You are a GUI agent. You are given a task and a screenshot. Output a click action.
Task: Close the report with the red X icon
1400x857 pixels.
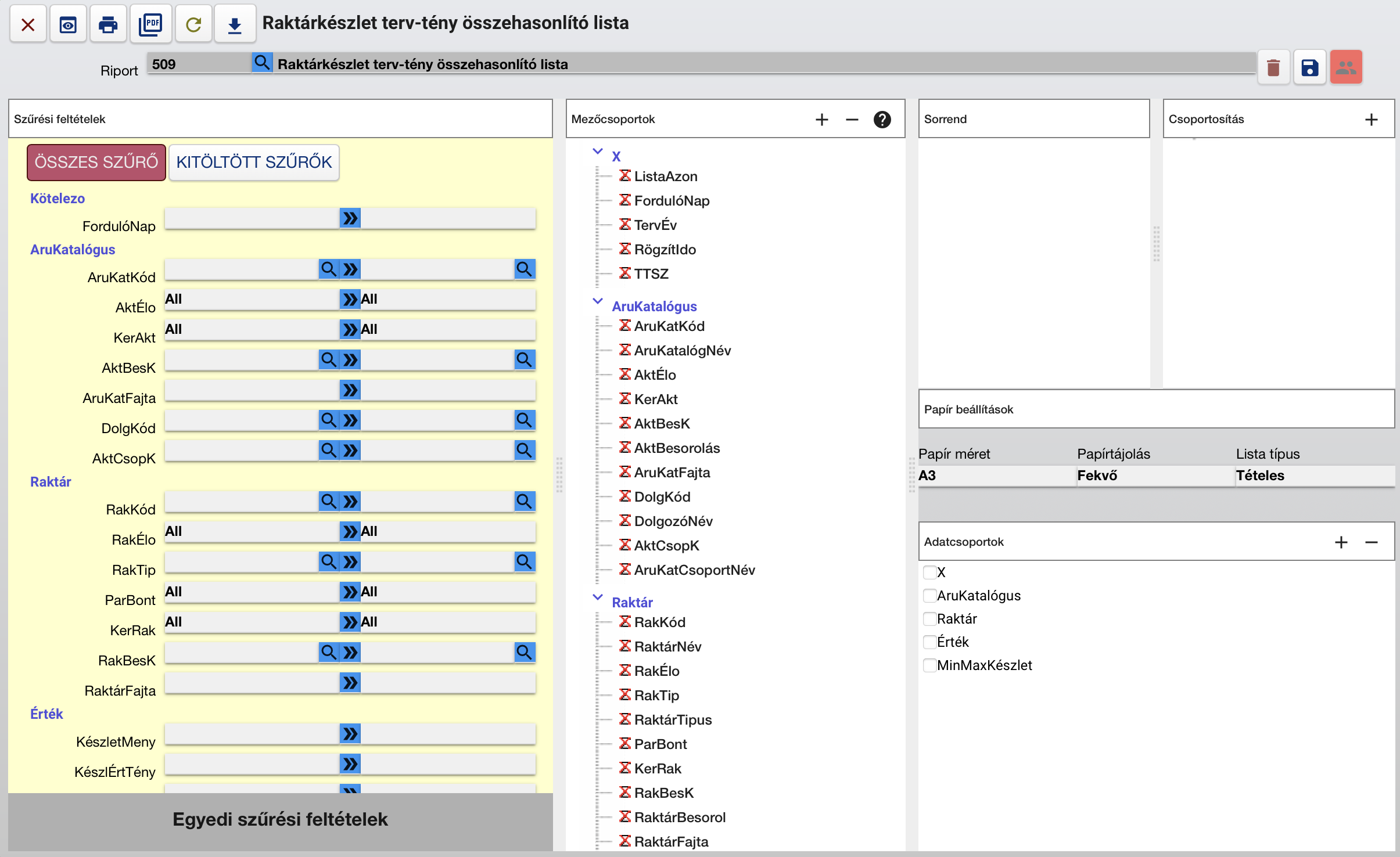coord(28,24)
